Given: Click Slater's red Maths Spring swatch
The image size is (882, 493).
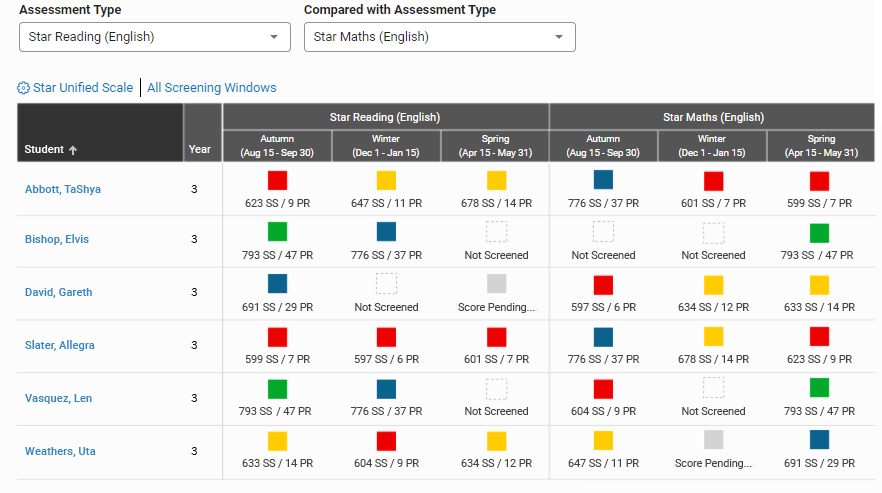Looking at the screenshot, I should click(x=820, y=337).
